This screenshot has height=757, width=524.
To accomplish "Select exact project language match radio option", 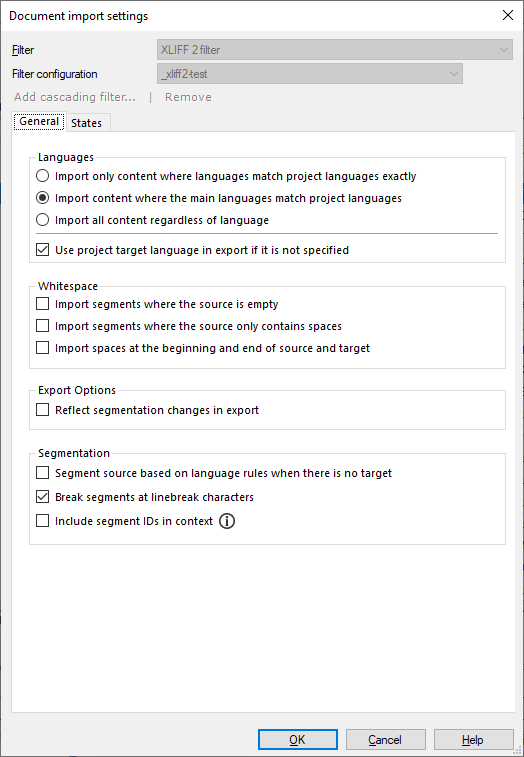I will pyautogui.click(x=42, y=176).
